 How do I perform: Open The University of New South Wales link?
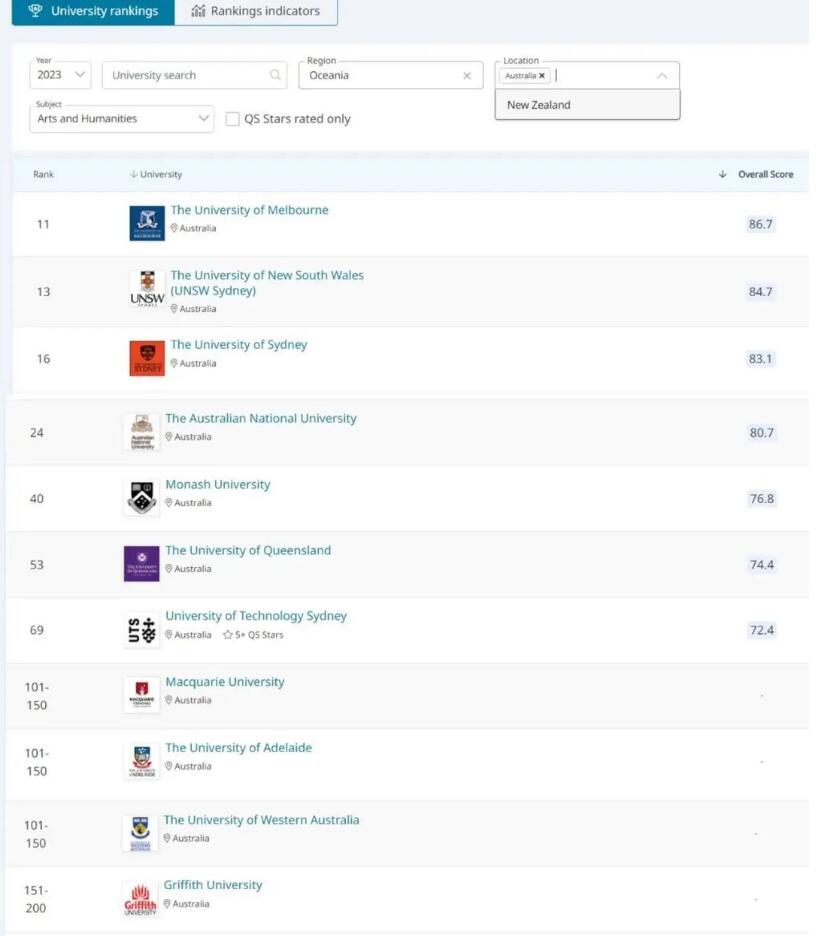point(267,283)
